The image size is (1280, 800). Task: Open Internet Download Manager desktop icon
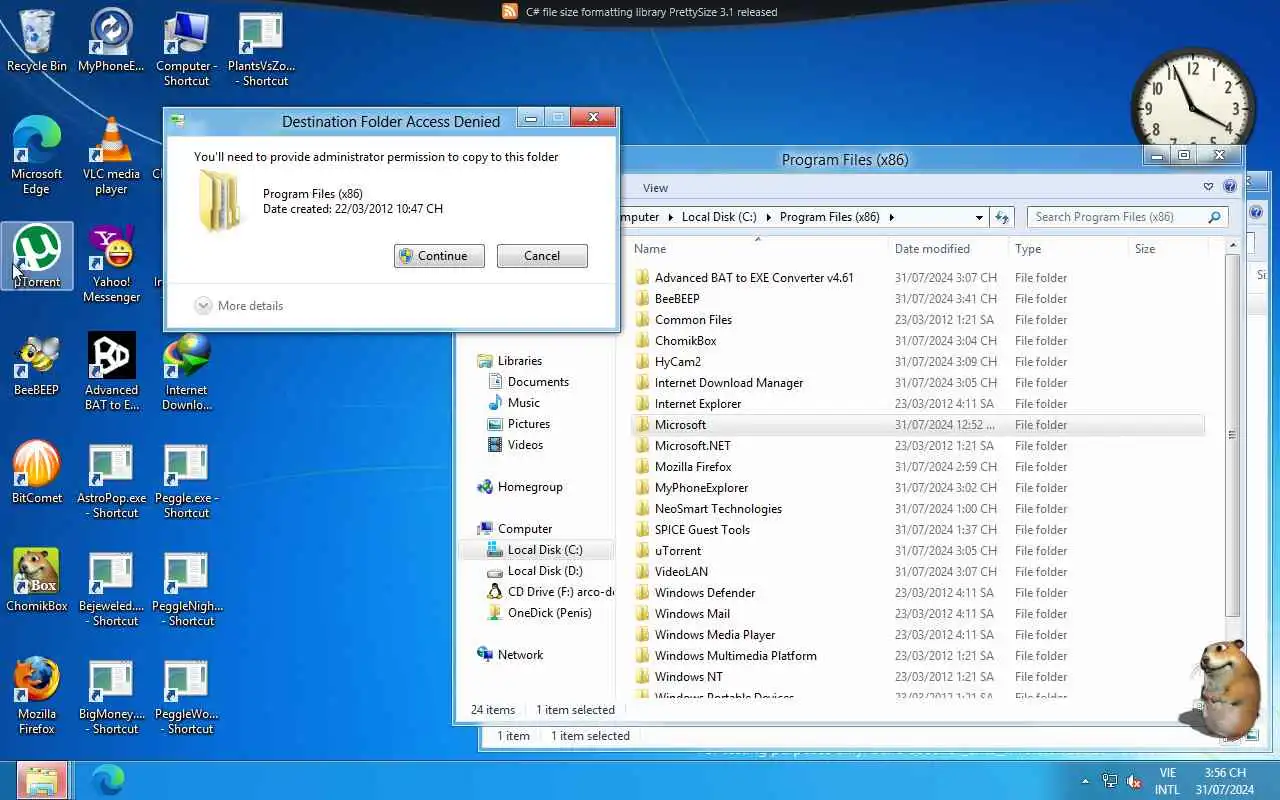[186, 371]
